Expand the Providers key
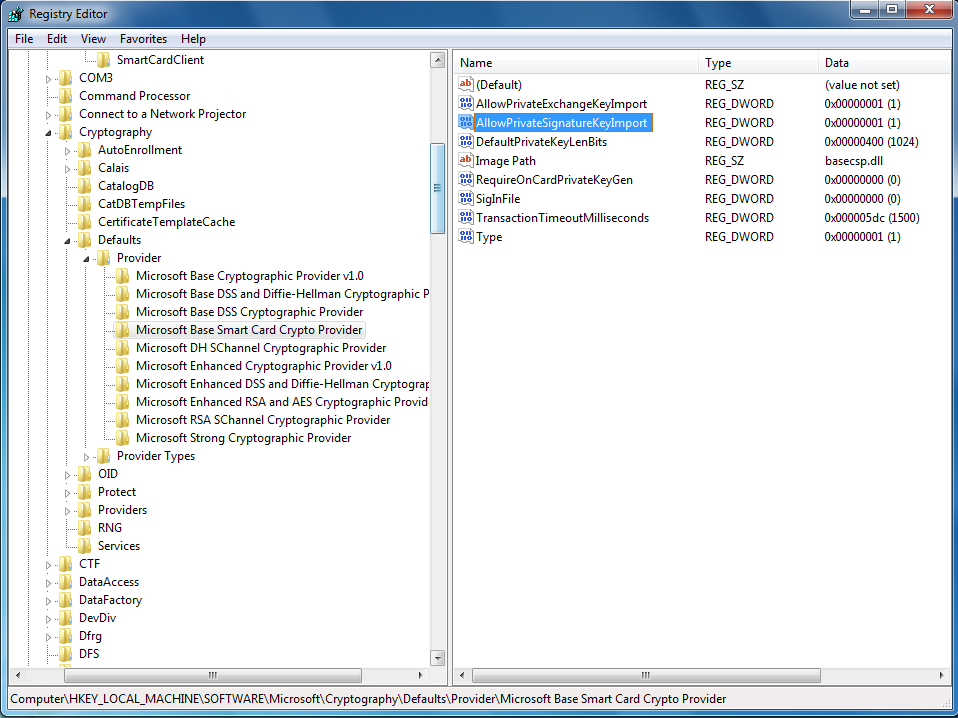Screen dimensions: 958x718 tap(67, 511)
